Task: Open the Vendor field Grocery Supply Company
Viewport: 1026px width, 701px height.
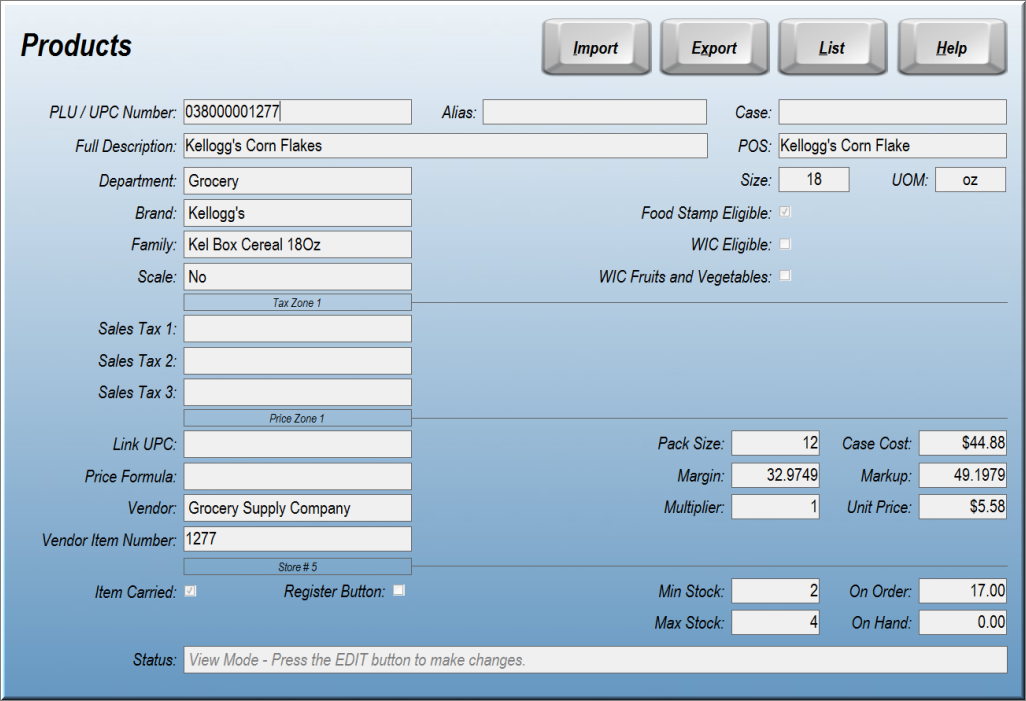Action: pyautogui.click(x=297, y=508)
